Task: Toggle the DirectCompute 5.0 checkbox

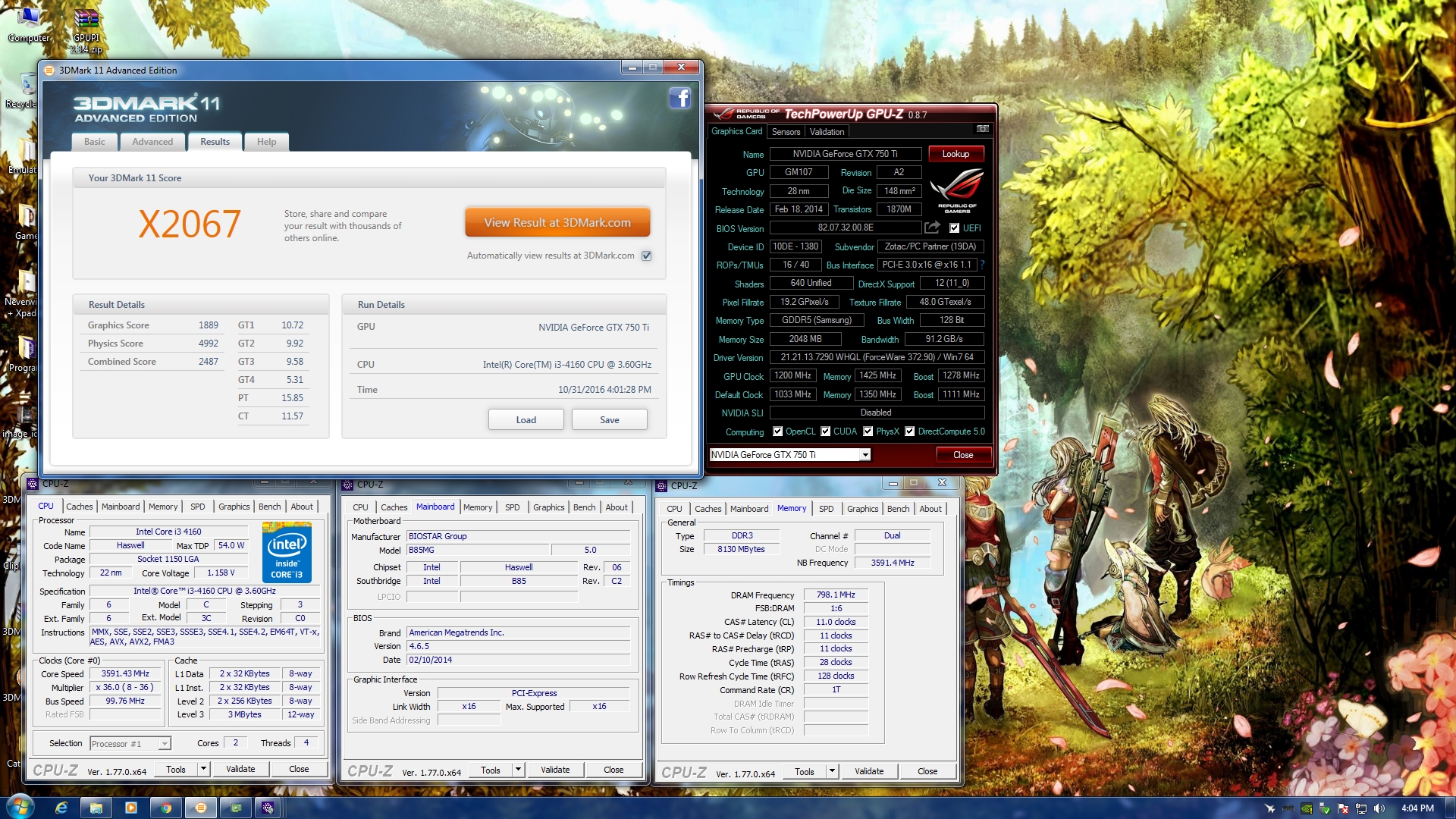Action: point(909,431)
